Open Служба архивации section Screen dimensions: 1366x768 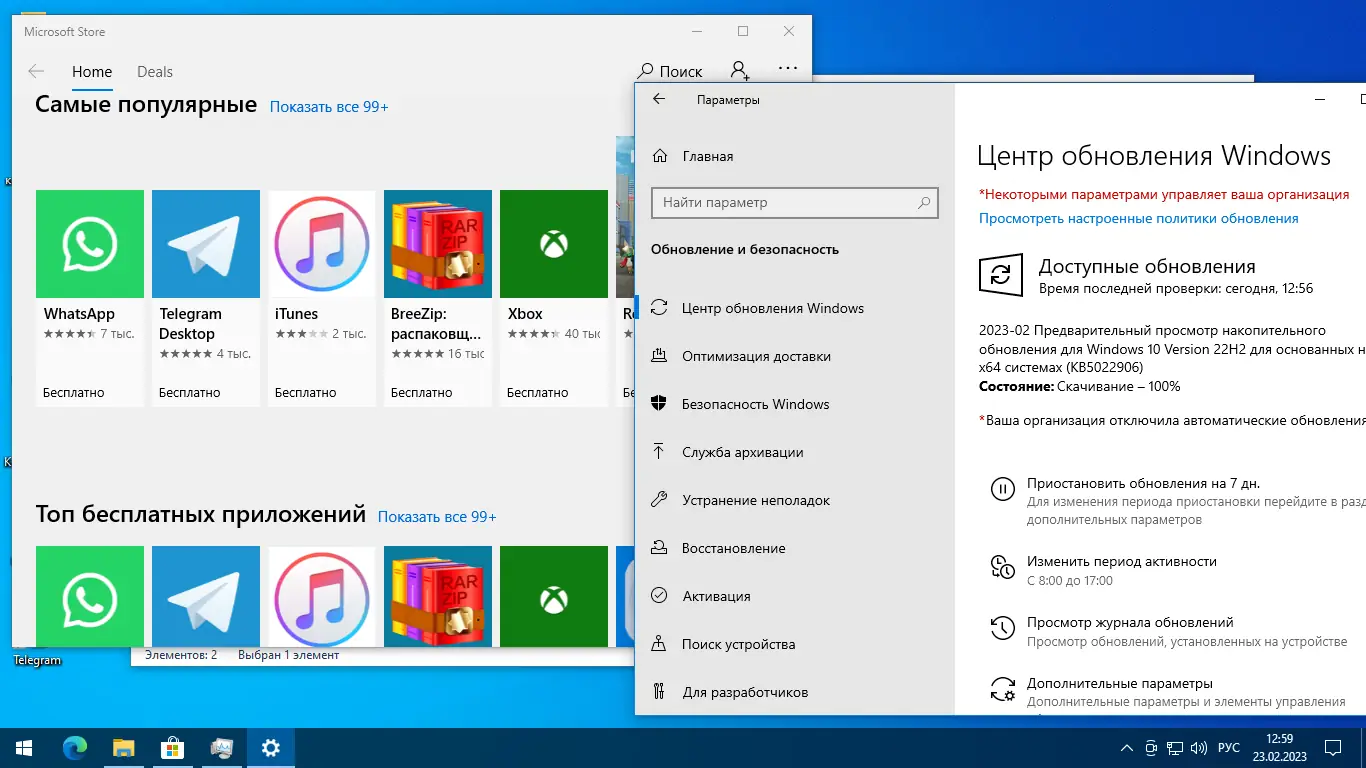pyautogui.click(x=794, y=452)
